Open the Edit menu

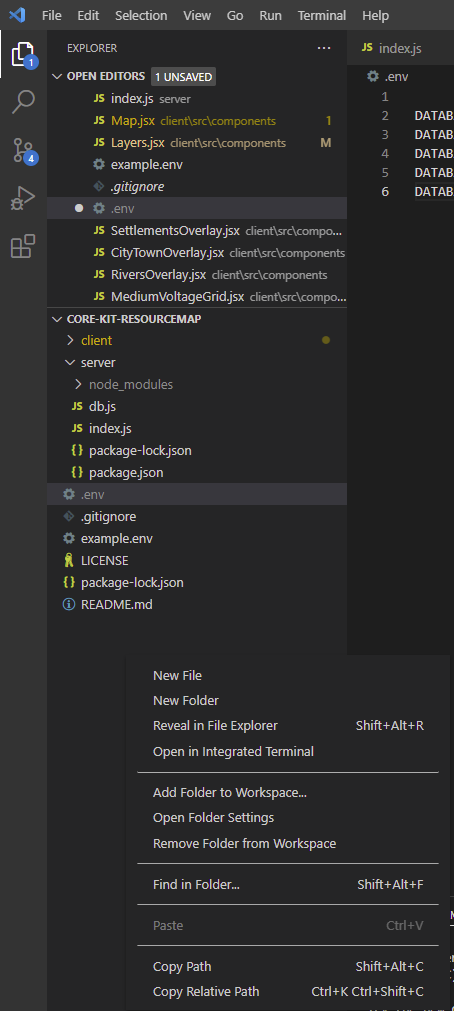click(88, 15)
